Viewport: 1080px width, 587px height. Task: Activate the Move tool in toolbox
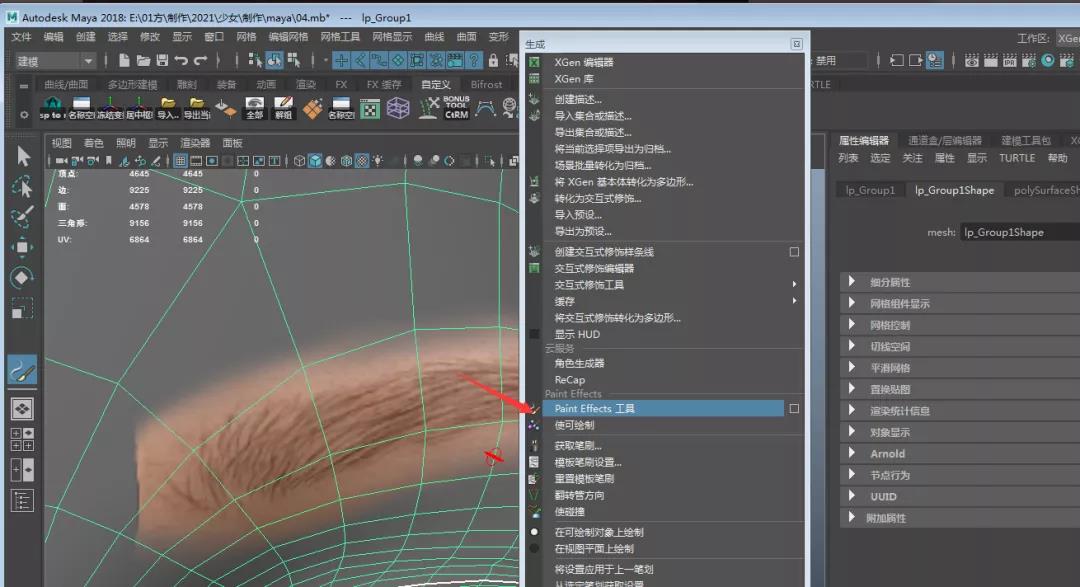click(22, 247)
